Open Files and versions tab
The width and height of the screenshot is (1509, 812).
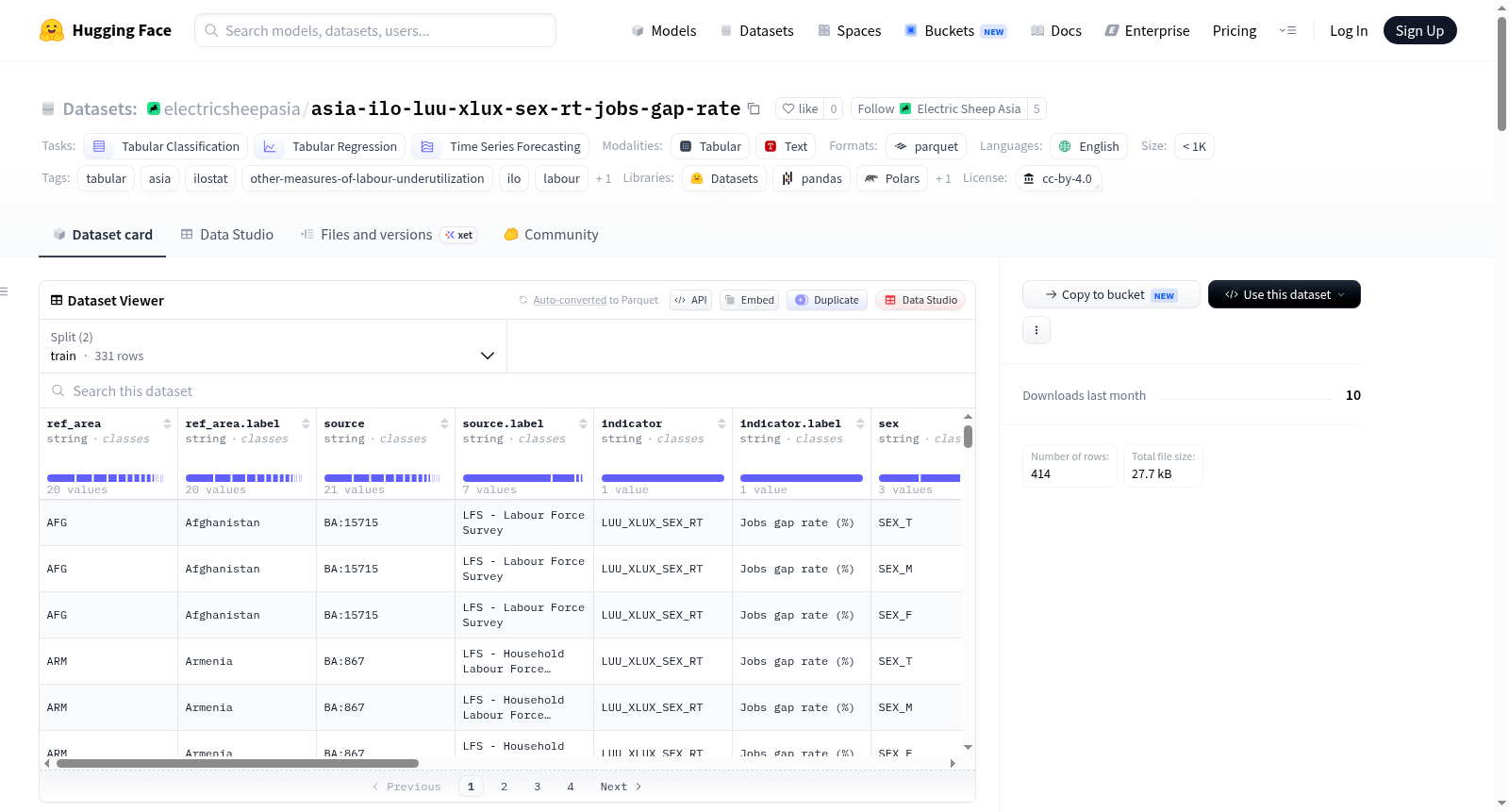pos(388,235)
